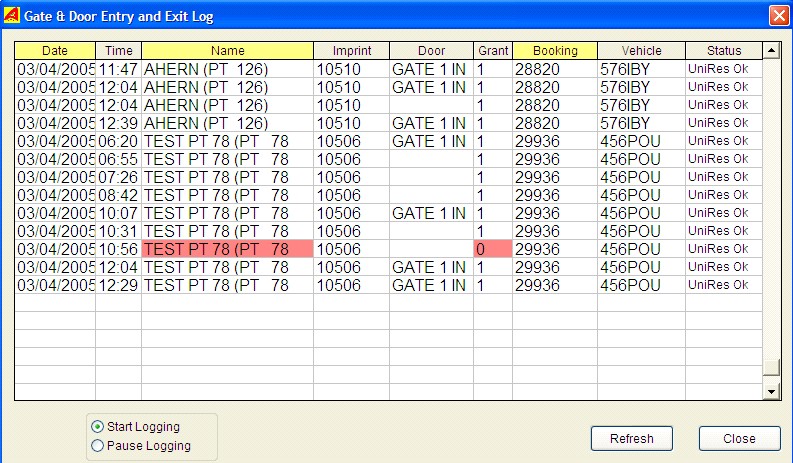793x463 pixels.
Task: Click GATE 1 IN in the 10:07 row
Action: point(431,213)
